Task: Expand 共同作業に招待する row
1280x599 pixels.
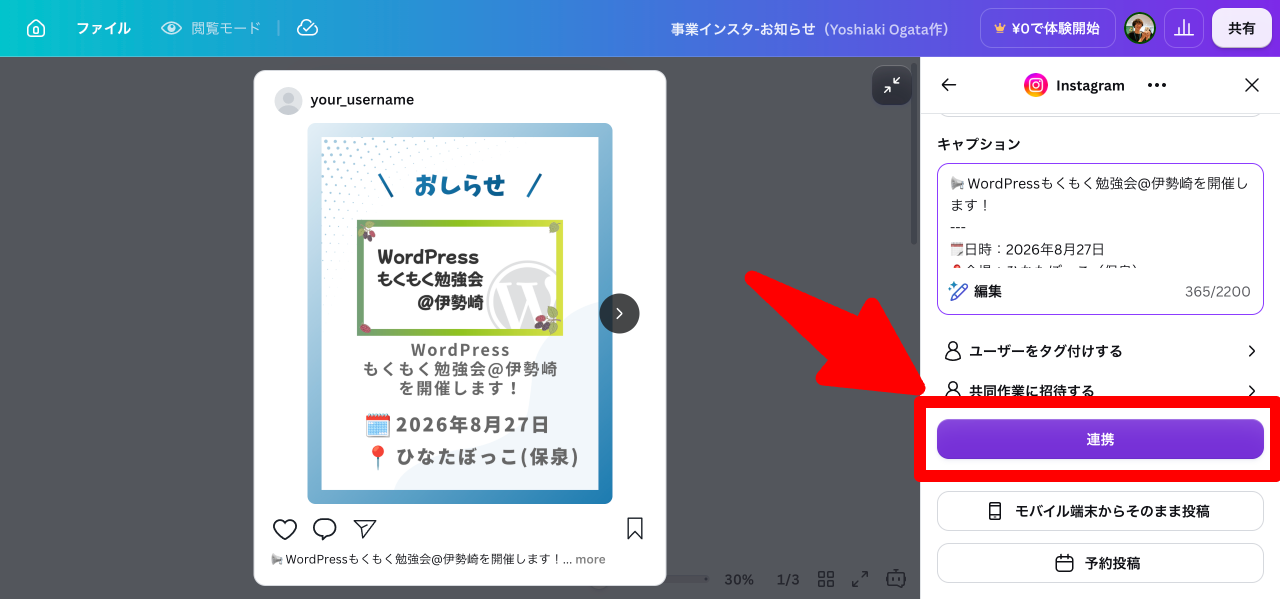Action: pos(1100,391)
